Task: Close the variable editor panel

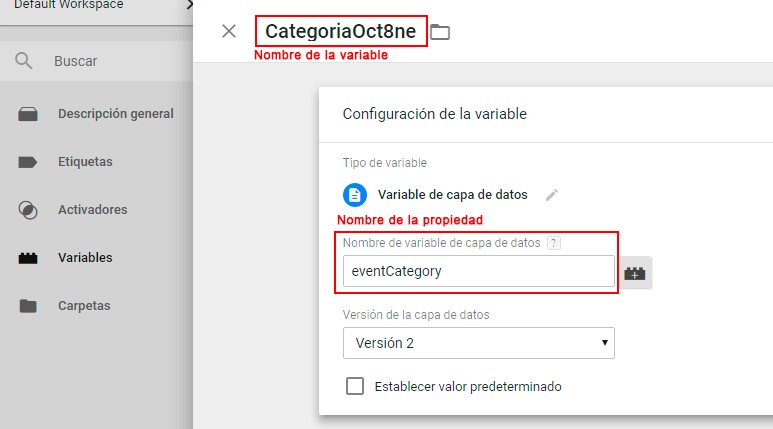Action: [229, 31]
